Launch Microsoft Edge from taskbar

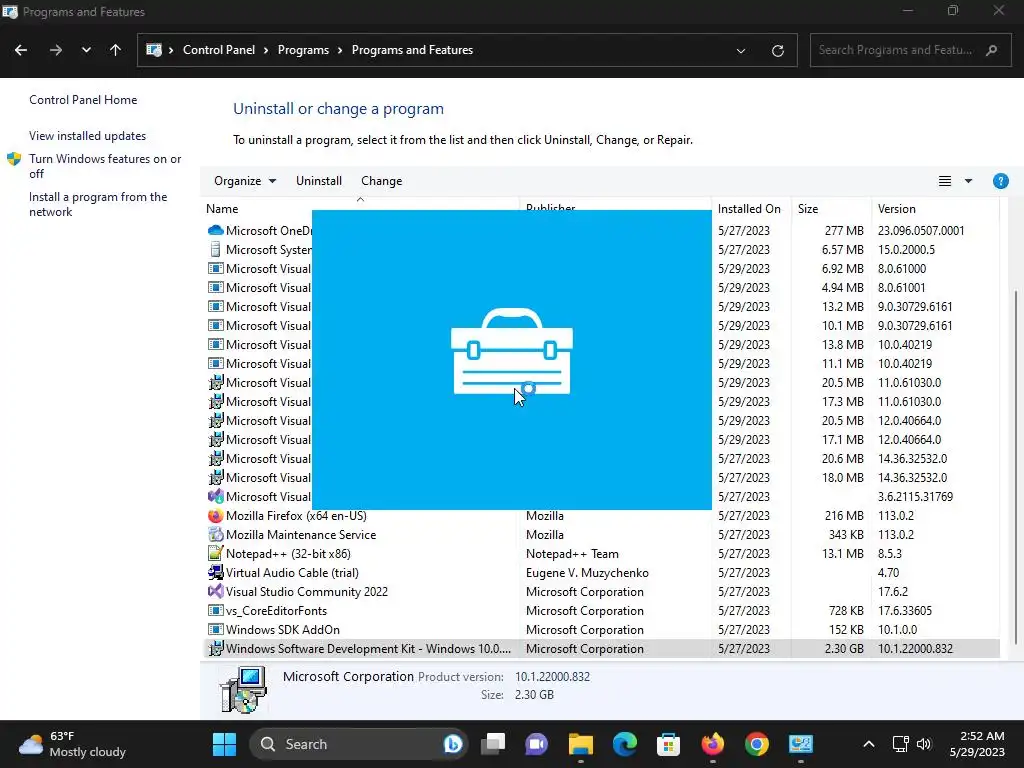pyautogui.click(x=624, y=744)
